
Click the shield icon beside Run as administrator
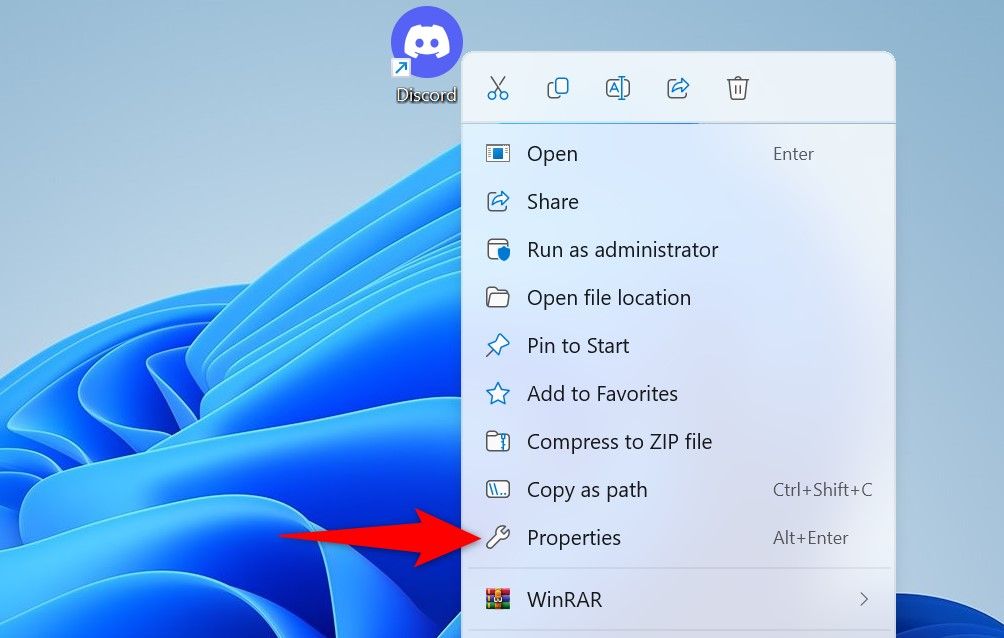501,249
